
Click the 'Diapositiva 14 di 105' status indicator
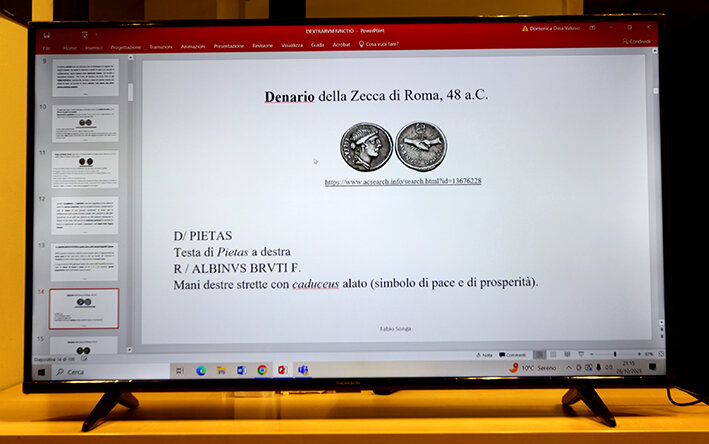click(x=54, y=359)
